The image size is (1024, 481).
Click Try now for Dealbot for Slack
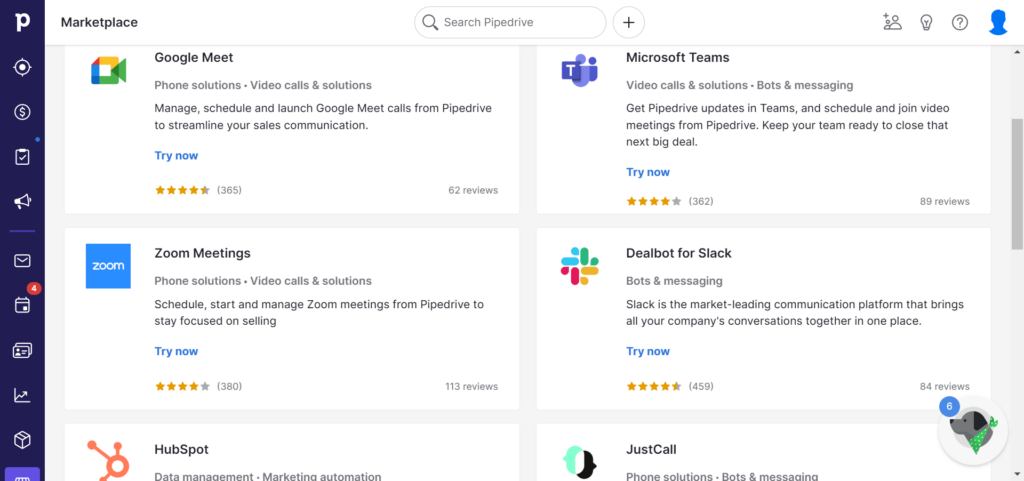click(648, 351)
